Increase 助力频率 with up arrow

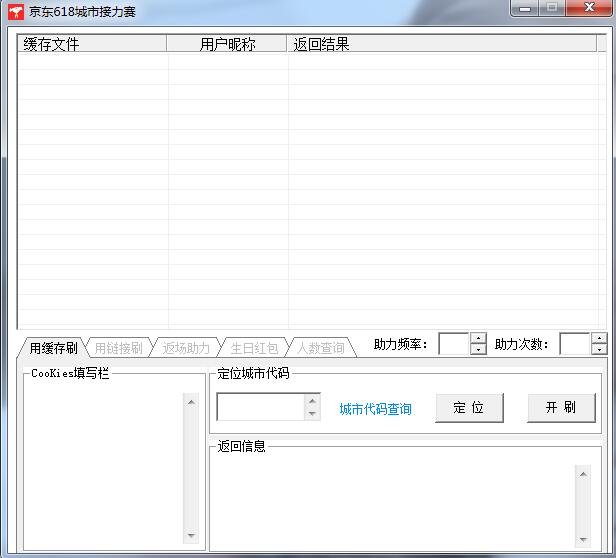tap(478, 338)
